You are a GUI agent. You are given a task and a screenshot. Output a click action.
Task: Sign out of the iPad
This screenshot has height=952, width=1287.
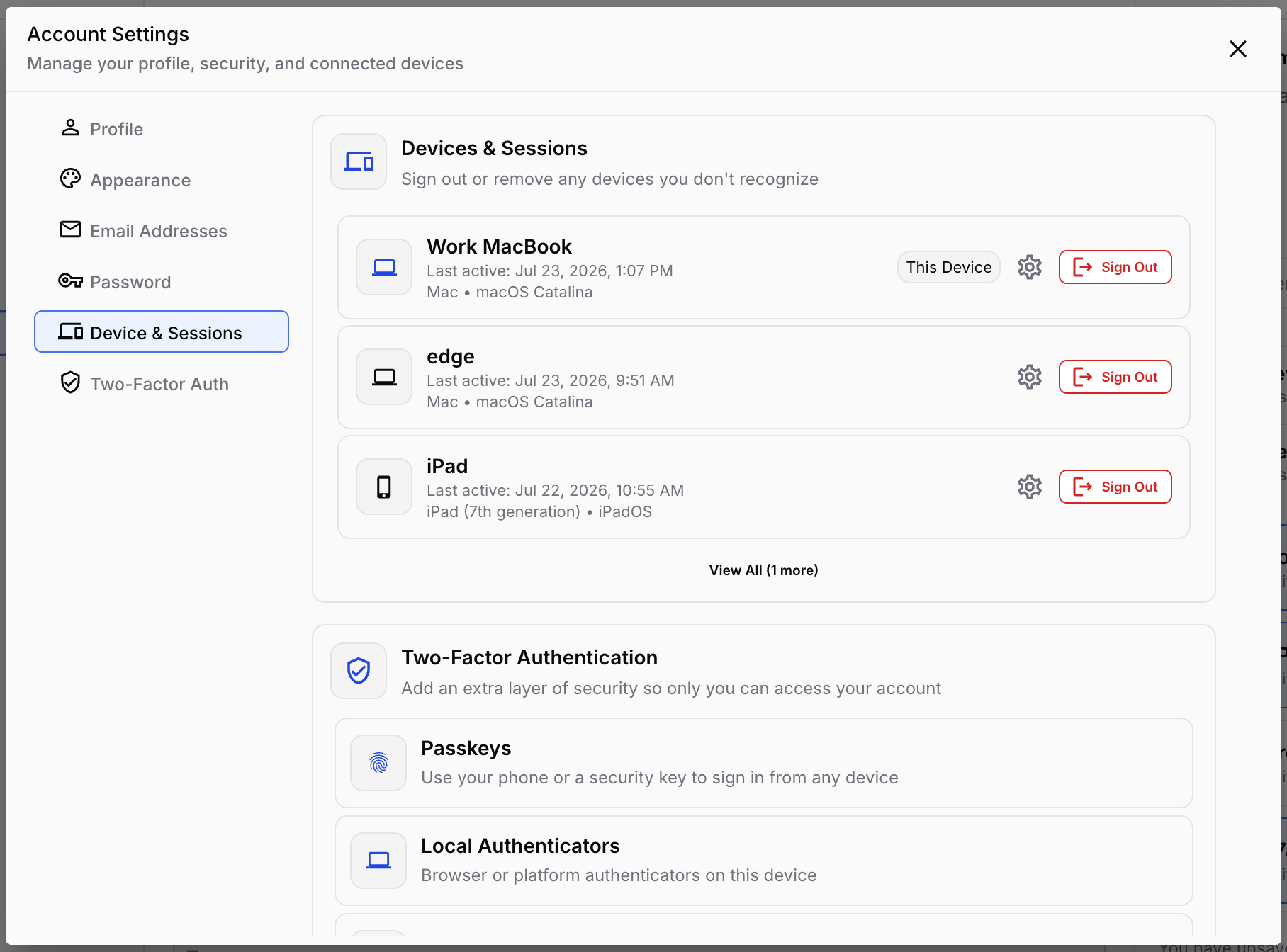click(1115, 487)
